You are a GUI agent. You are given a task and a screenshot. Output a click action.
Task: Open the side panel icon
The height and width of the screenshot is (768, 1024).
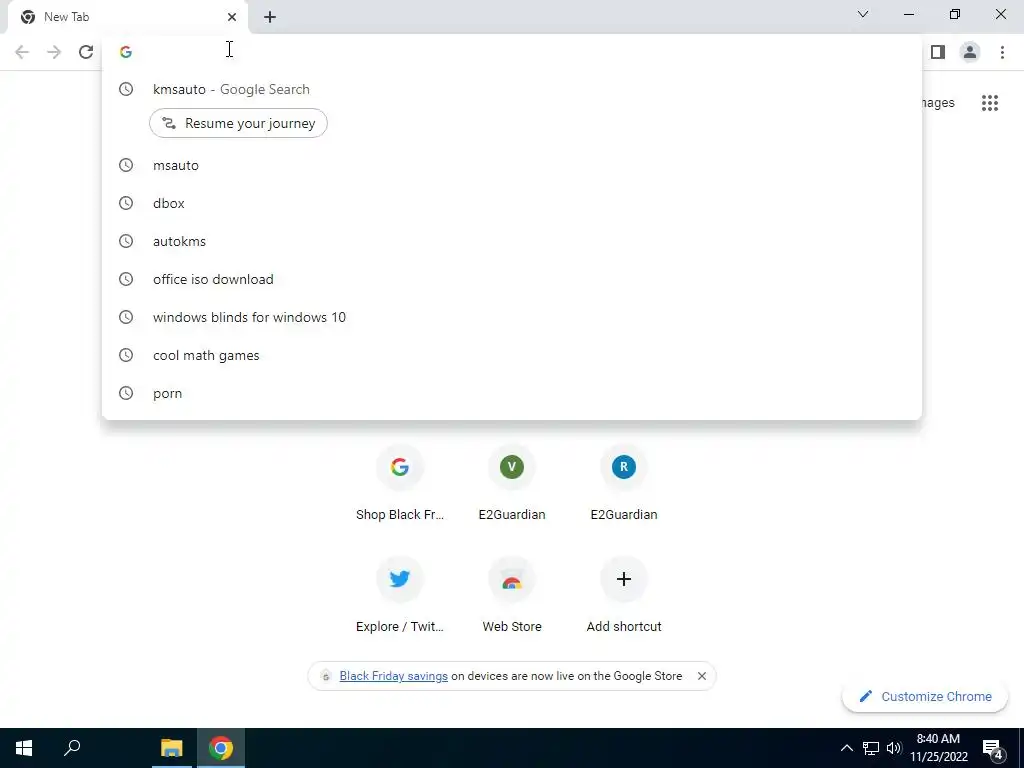pyautogui.click(x=938, y=52)
